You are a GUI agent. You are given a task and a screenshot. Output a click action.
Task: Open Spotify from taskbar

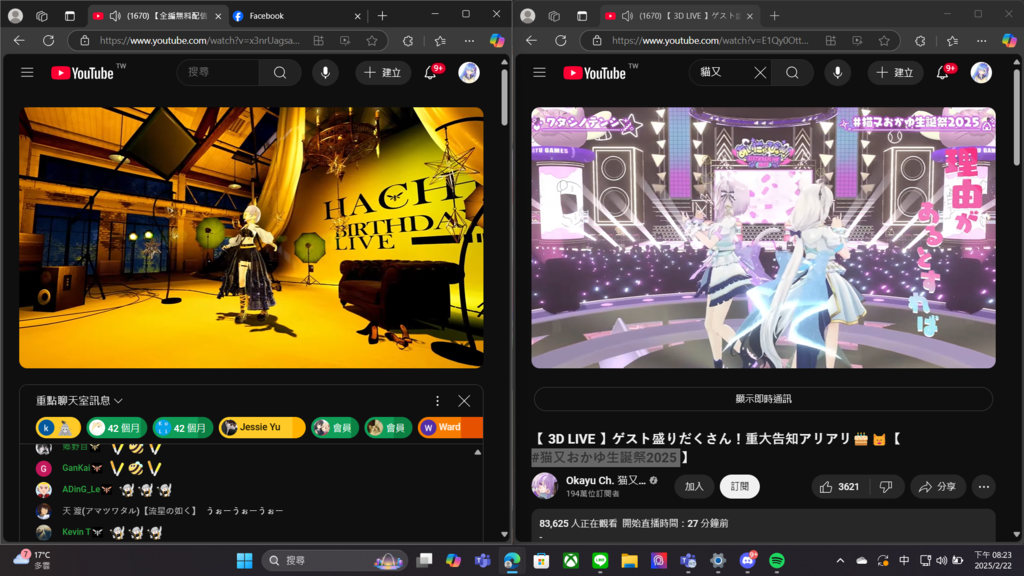776,560
